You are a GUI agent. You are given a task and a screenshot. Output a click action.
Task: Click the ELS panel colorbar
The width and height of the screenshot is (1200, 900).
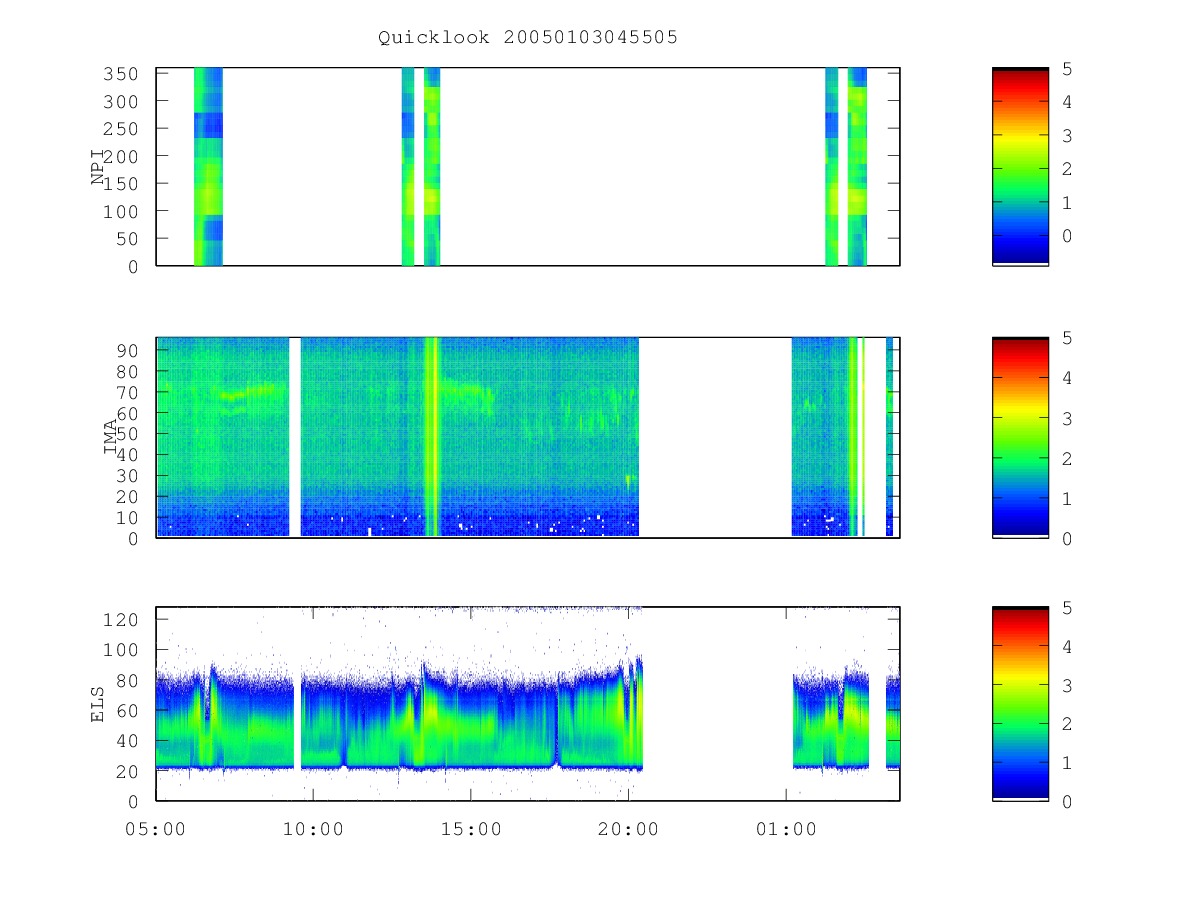tap(1020, 703)
